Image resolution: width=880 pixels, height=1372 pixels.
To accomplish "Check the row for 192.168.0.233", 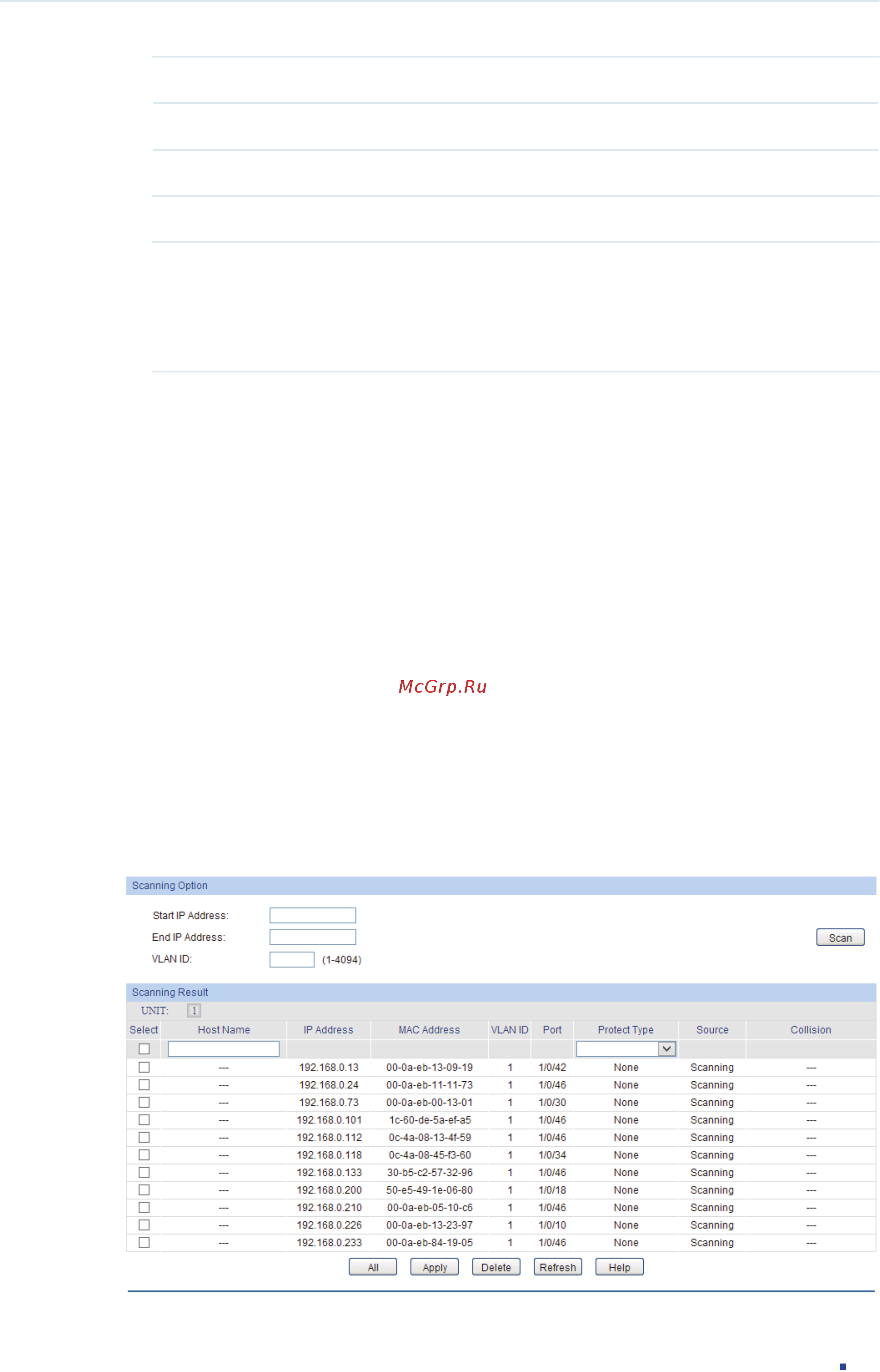I will click(x=144, y=1242).
